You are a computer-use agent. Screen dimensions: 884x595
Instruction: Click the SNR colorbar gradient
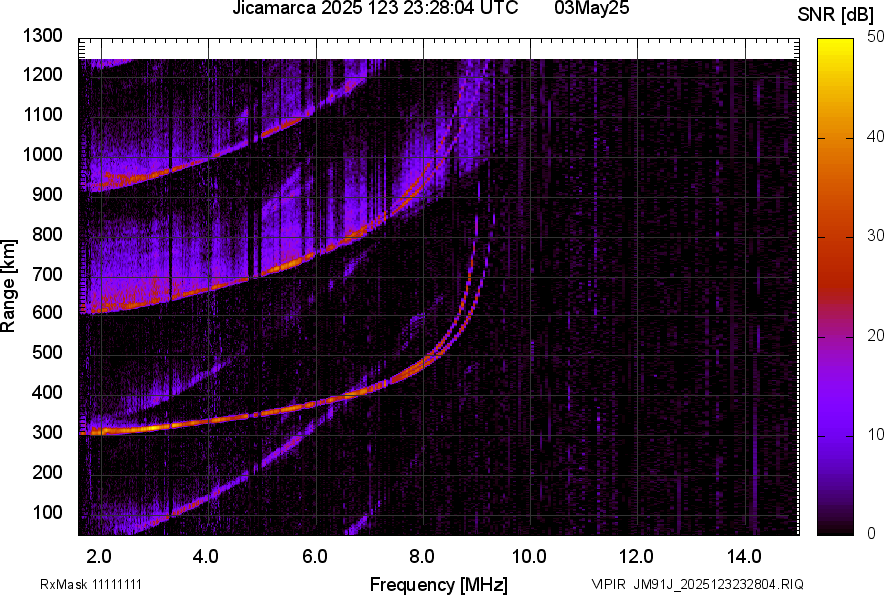(836, 287)
